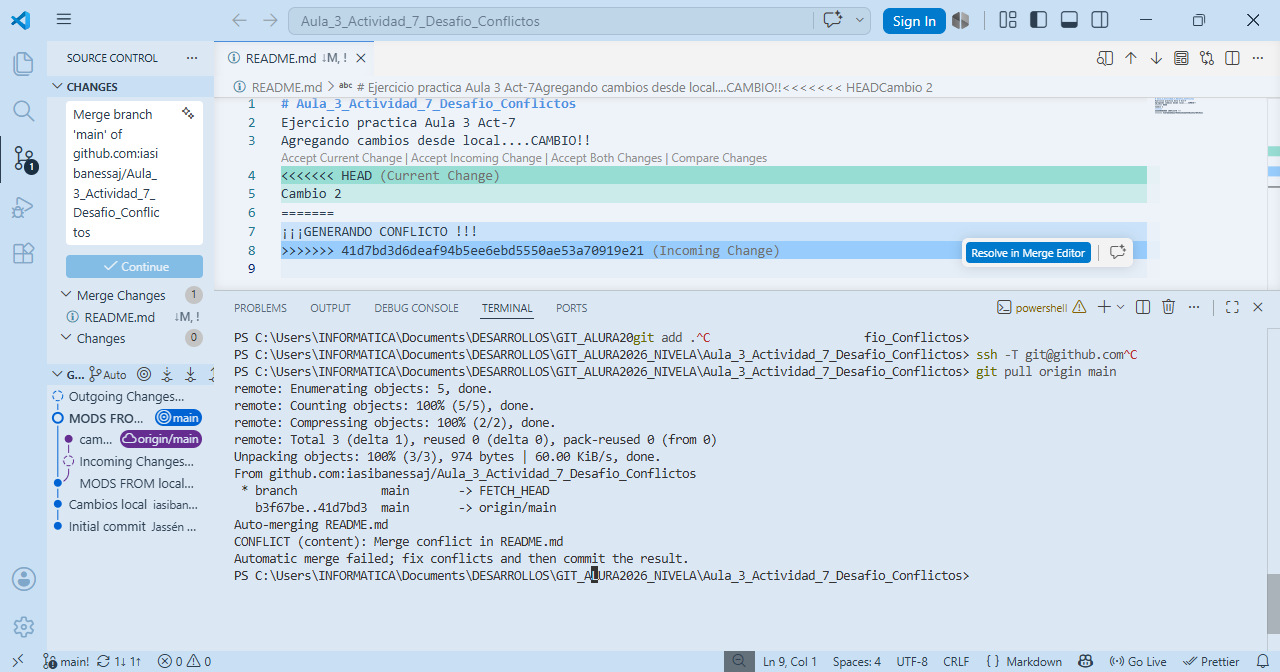Click the open changes icon in editor toolbar
This screenshot has width=1280, height=672.
1182,58
